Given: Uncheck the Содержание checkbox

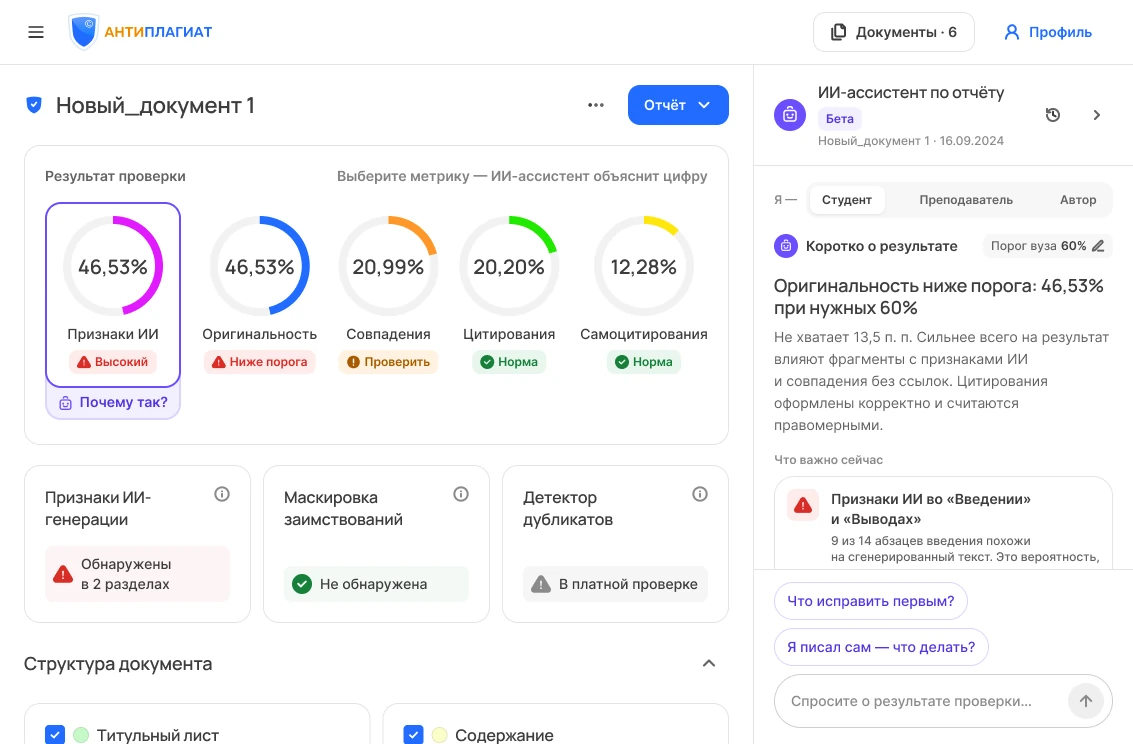Looking at the screenshot, I should (x=413, y=735).
